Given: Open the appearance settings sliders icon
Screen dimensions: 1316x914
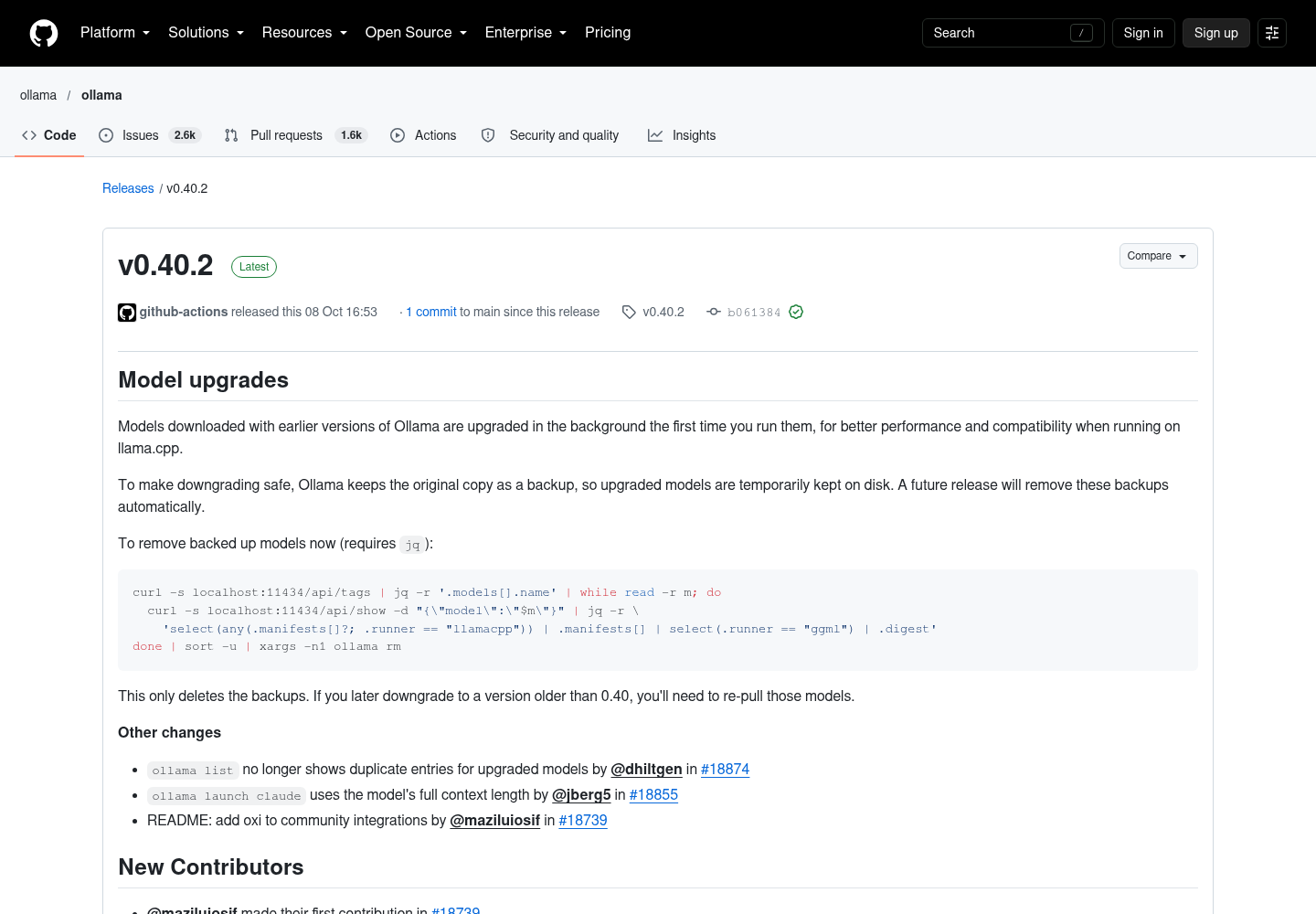Looking at the screenshot, I should click(x=1272, y=33).
